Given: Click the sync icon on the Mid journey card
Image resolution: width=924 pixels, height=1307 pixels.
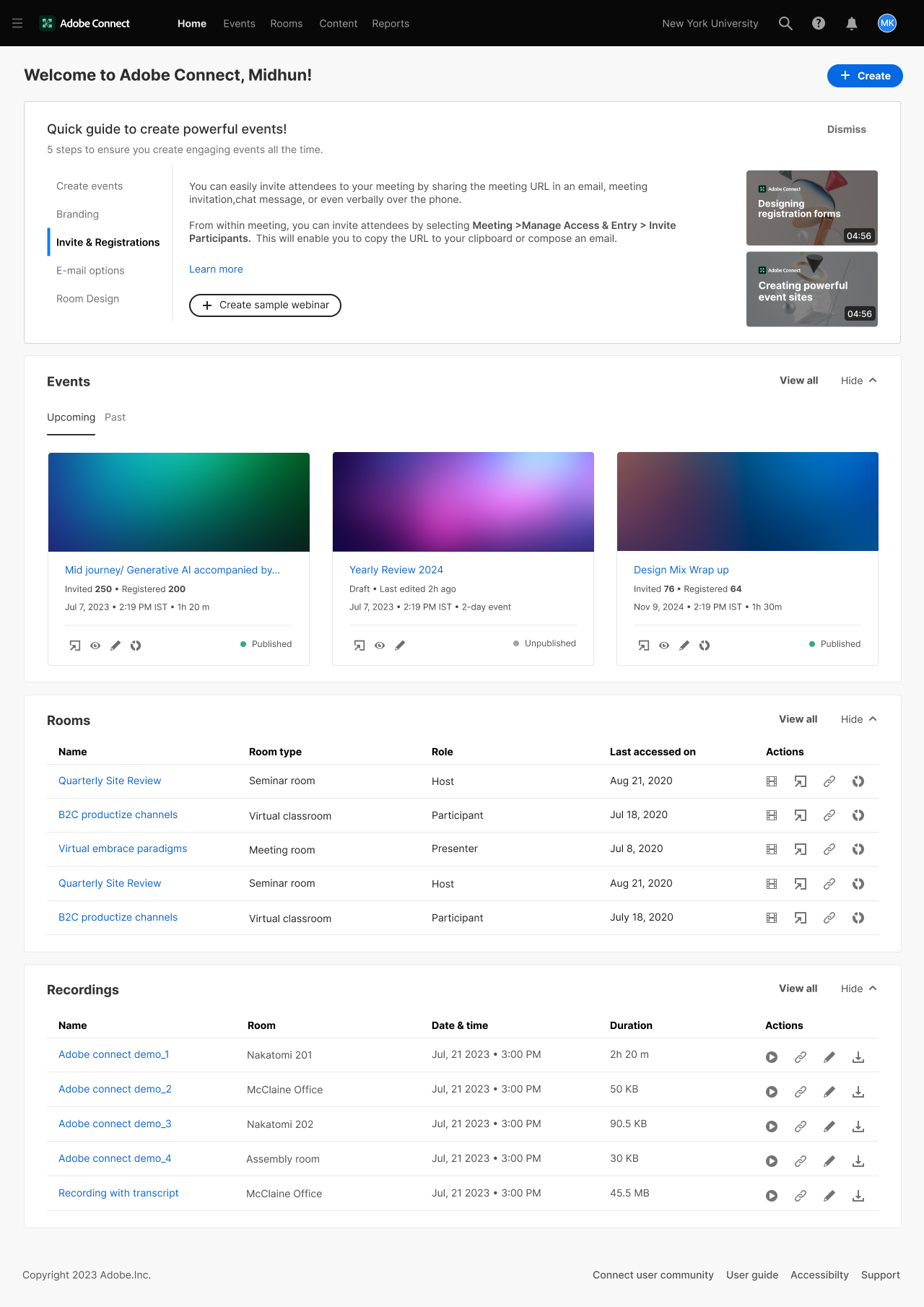Looking at the screenshot, I should click(x=136, y=646).
